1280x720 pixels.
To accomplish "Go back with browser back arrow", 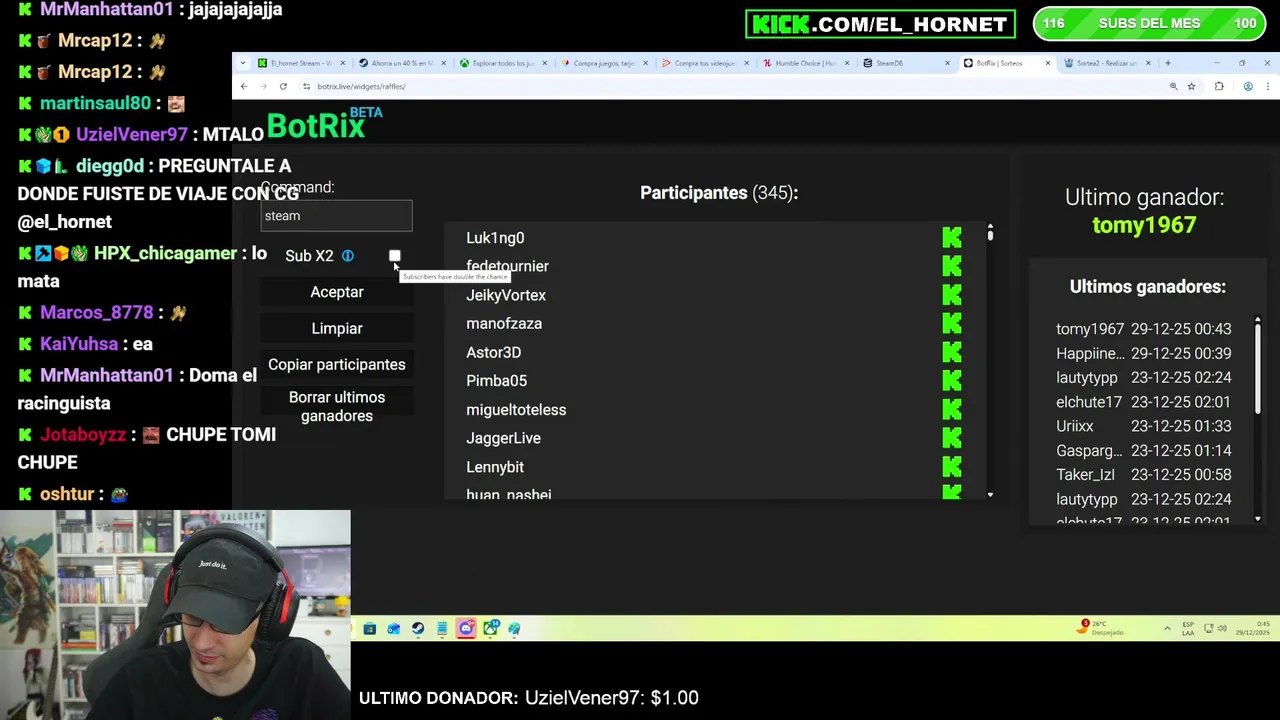I will tap(244, 87).
